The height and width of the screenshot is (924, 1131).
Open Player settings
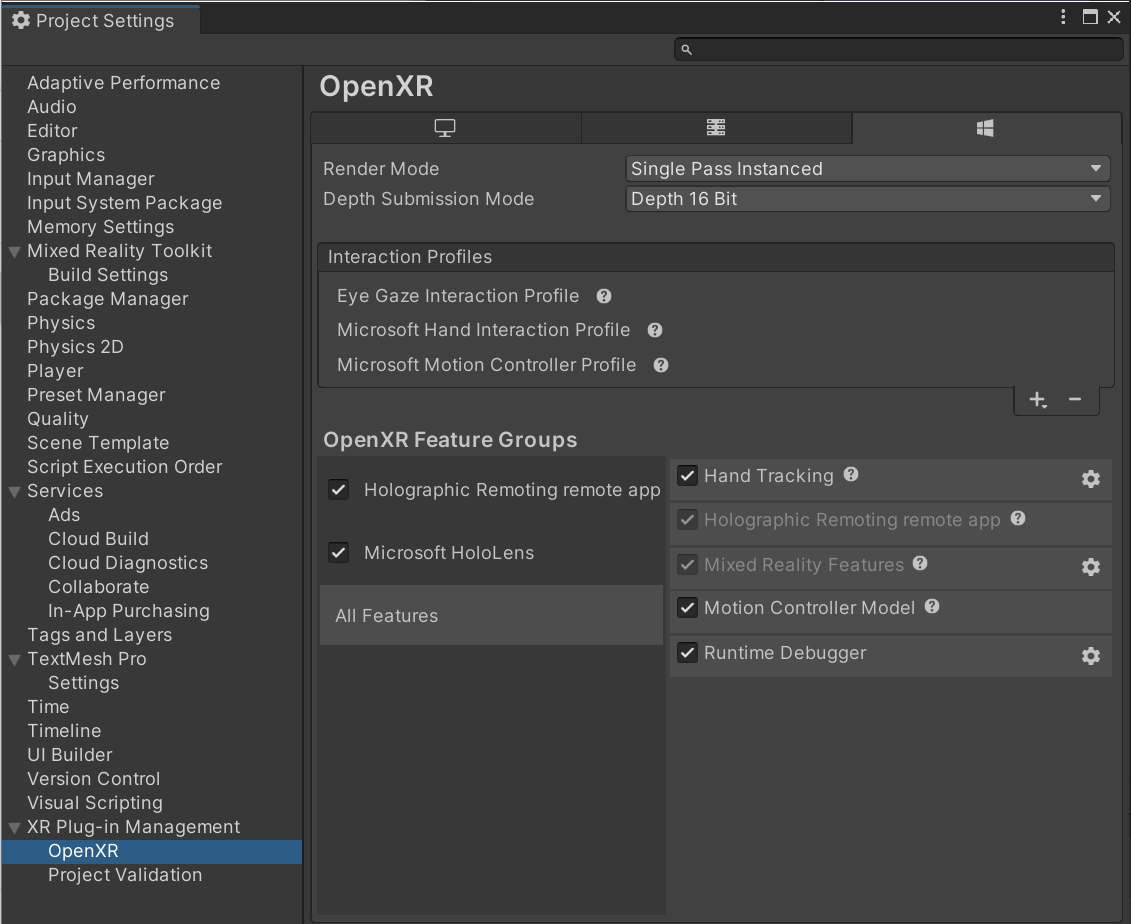click(56, 371)
